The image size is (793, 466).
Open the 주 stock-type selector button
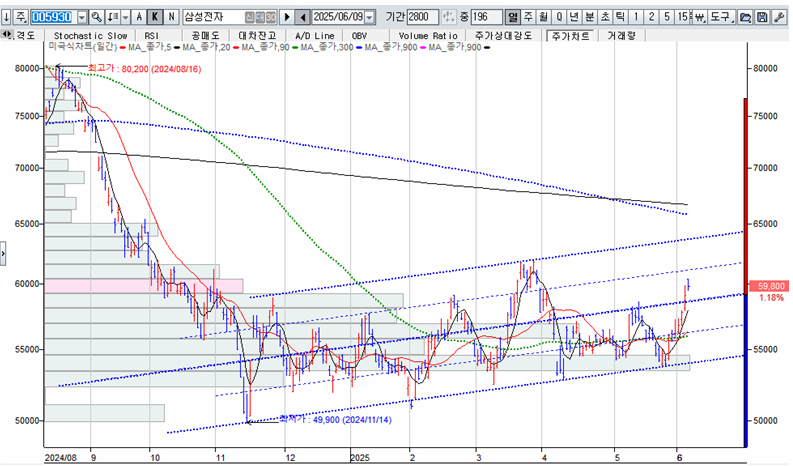tap(20, 17)
